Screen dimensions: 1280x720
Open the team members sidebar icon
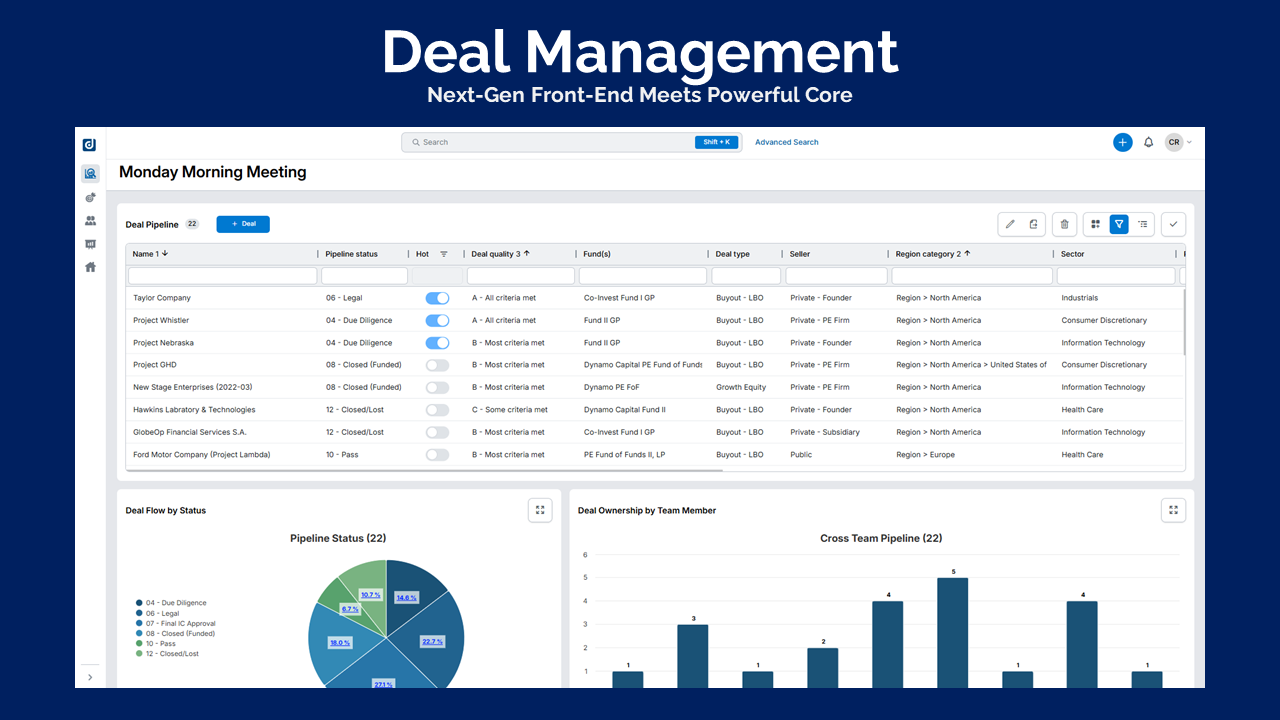click(x=90, y=222)
